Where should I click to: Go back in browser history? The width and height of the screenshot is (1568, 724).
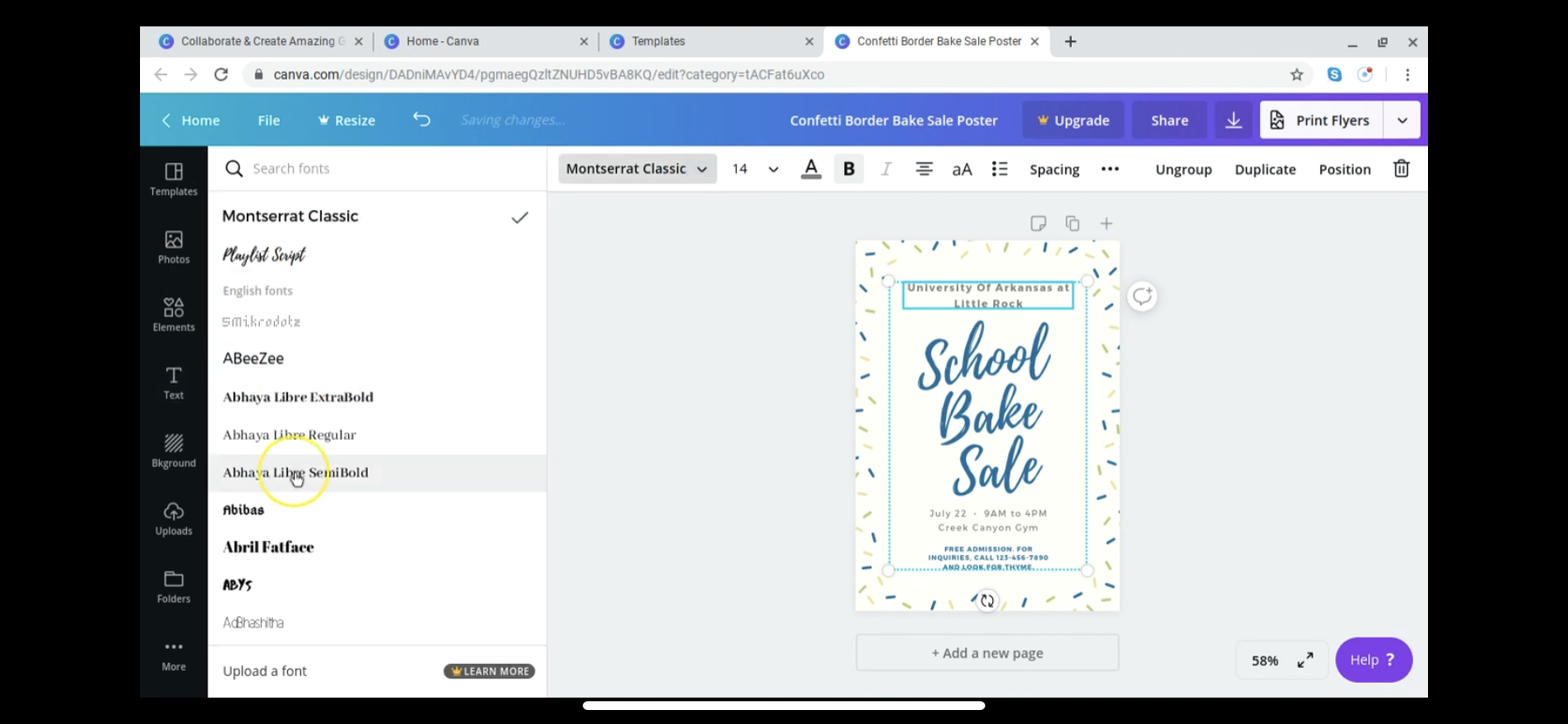(x=161, y=74)
